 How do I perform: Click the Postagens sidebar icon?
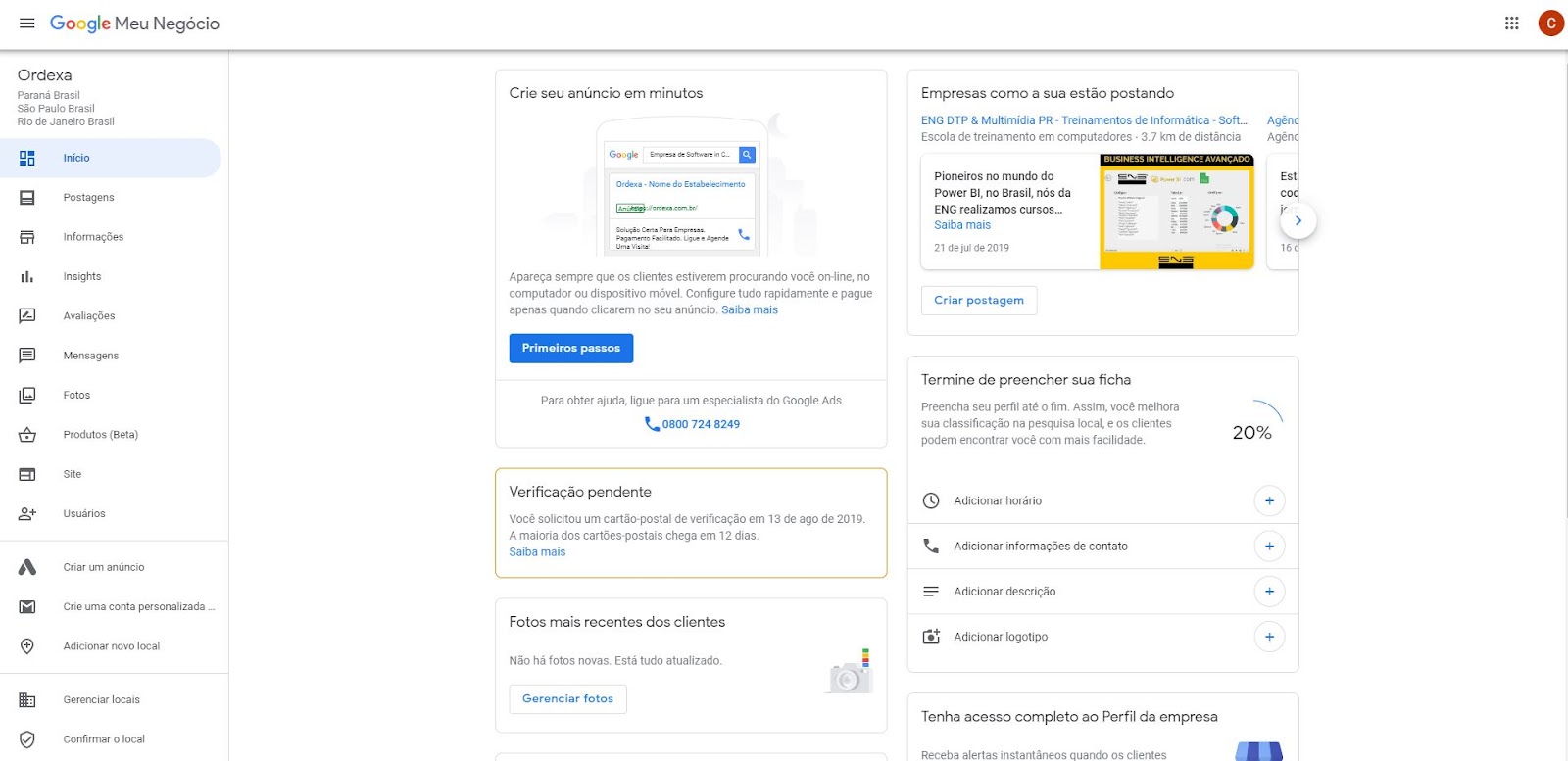[27, 198]
